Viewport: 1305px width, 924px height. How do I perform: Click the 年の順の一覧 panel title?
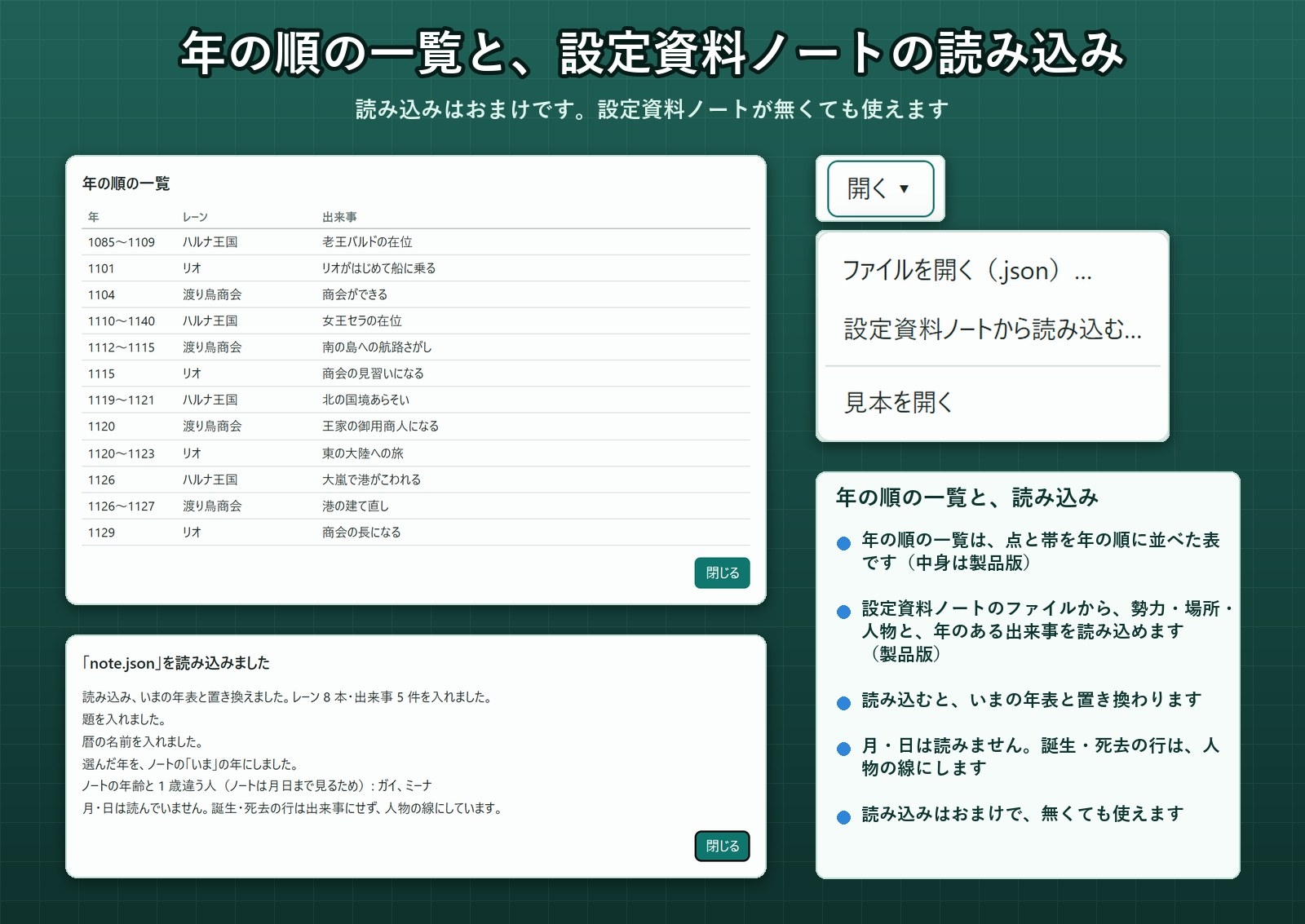coord(126,183)
